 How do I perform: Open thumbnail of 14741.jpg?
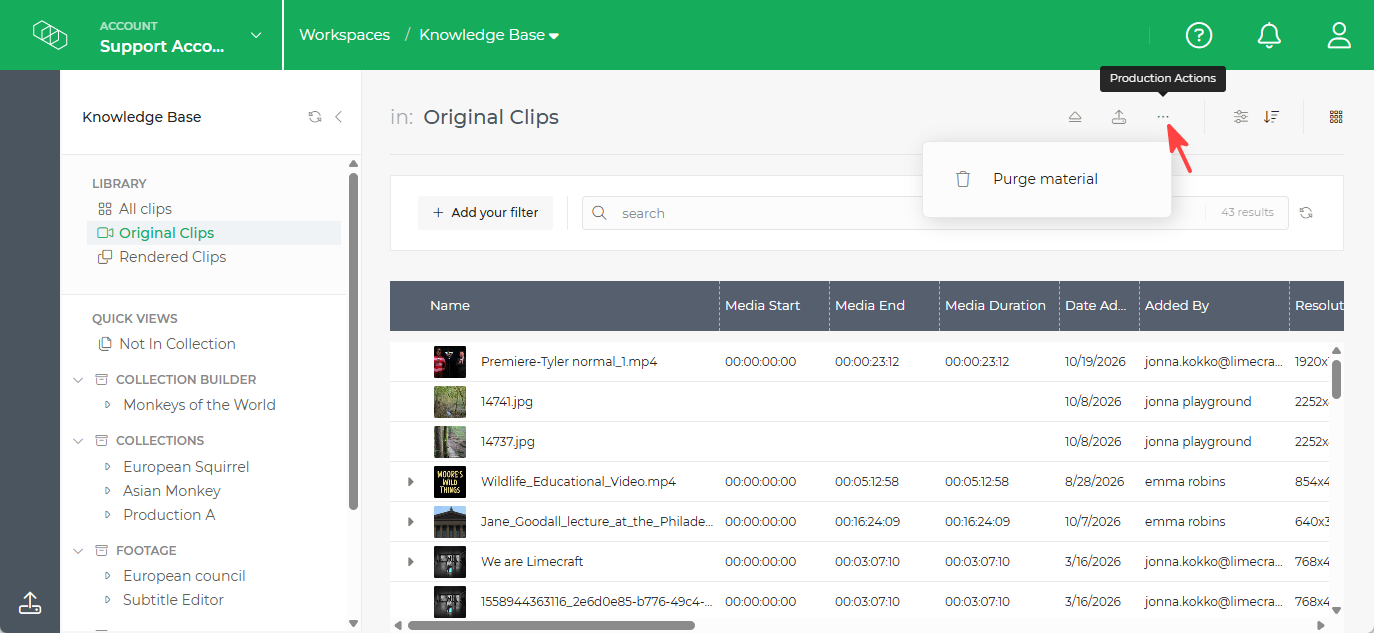tap(450, 402)
